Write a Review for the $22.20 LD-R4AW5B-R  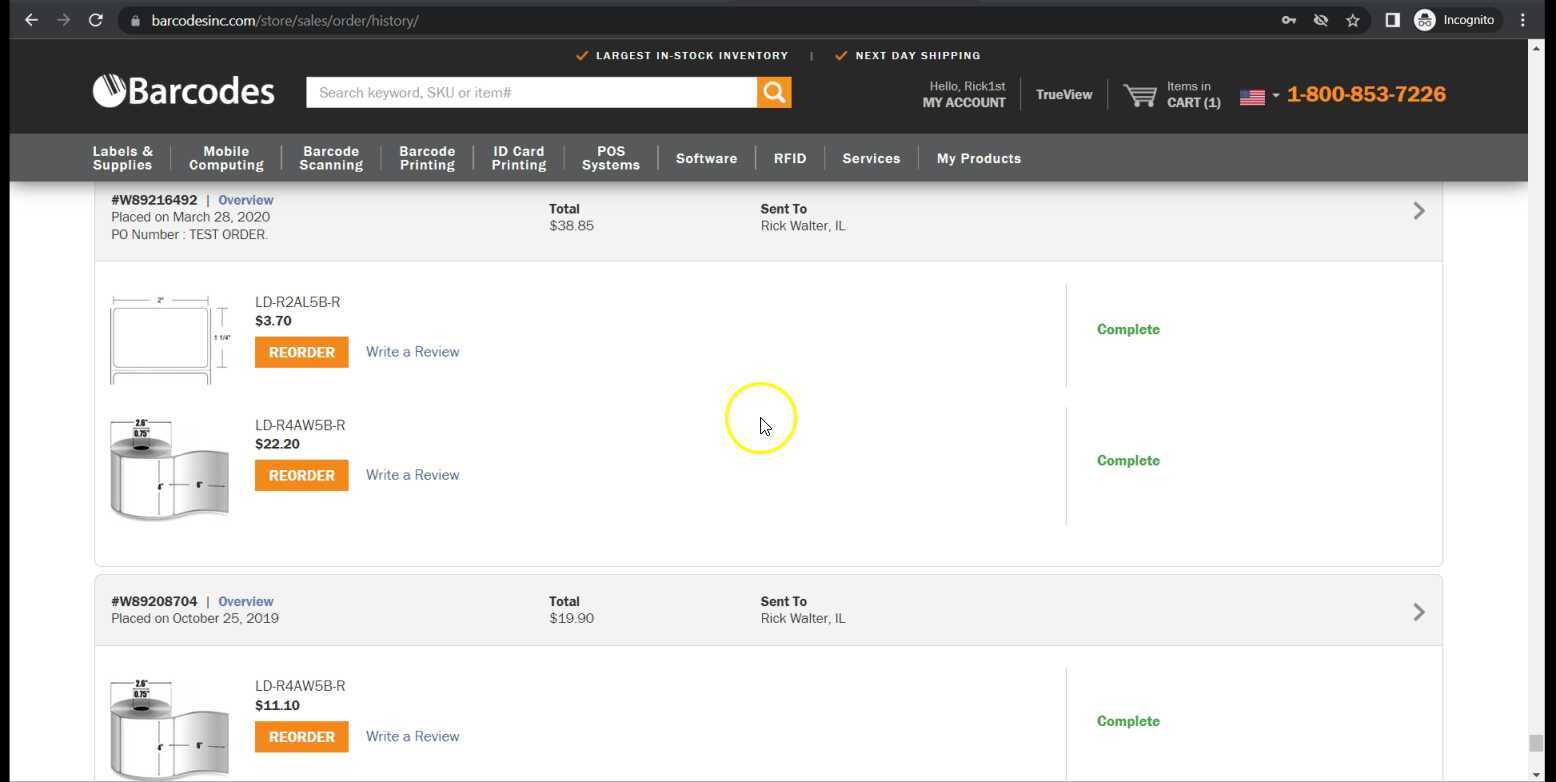pos(412,475)
